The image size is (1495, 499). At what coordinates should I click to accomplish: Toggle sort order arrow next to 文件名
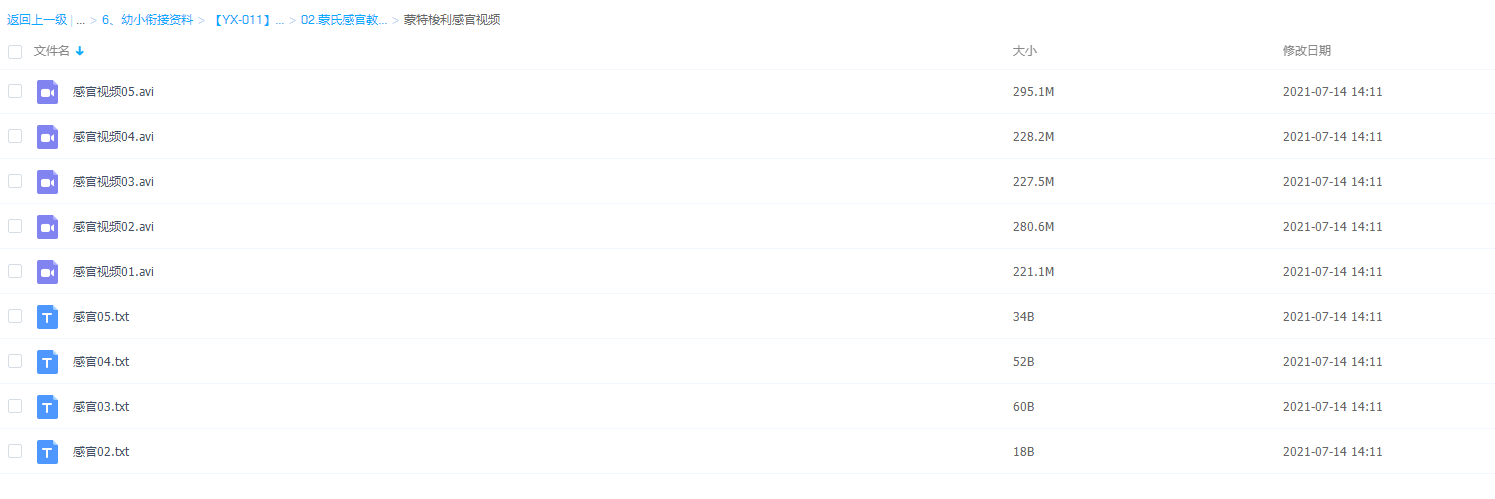pyautogui.click(x=80, y=51)
